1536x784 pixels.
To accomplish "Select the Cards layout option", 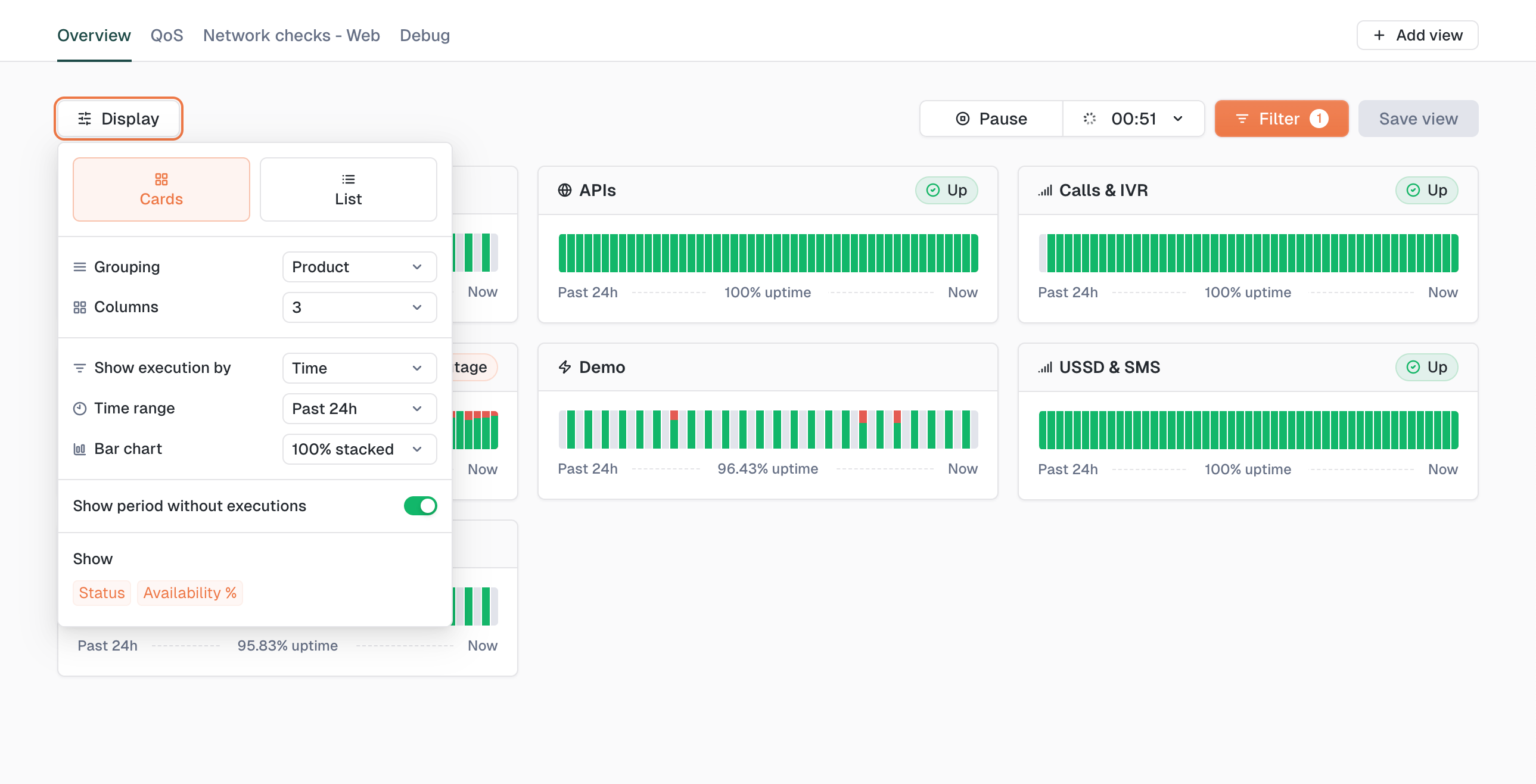I will (x=161, y=189).
